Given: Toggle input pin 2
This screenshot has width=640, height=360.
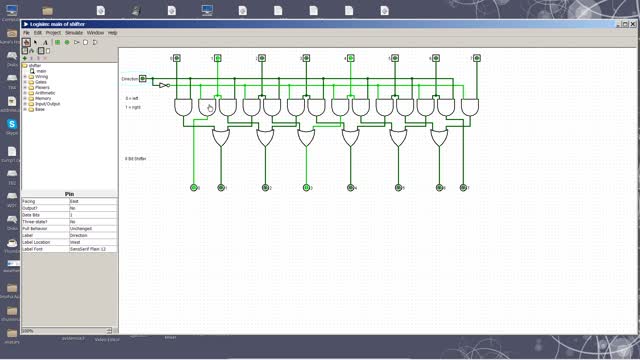Looking at the screenshot, I should pos(262,58).
